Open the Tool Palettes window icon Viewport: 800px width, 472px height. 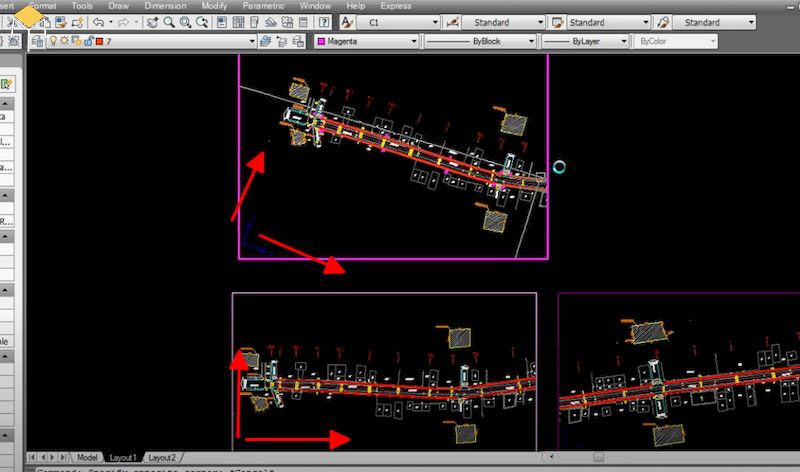tap(255, 22)
